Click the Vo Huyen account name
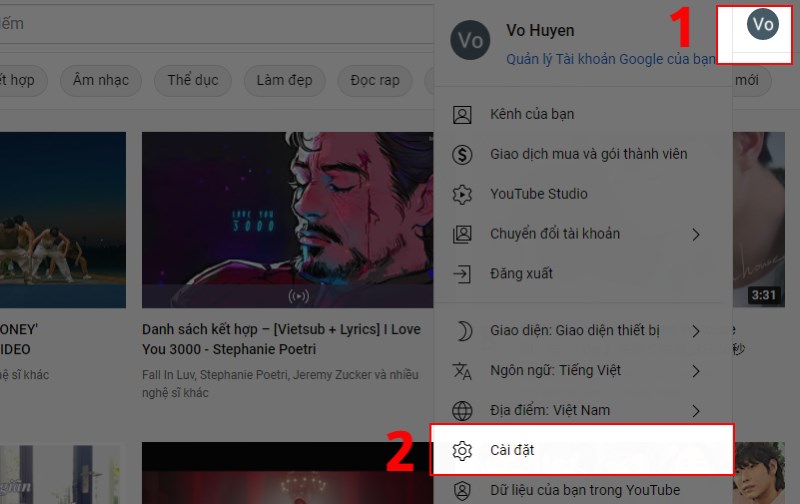 point(540,31)
